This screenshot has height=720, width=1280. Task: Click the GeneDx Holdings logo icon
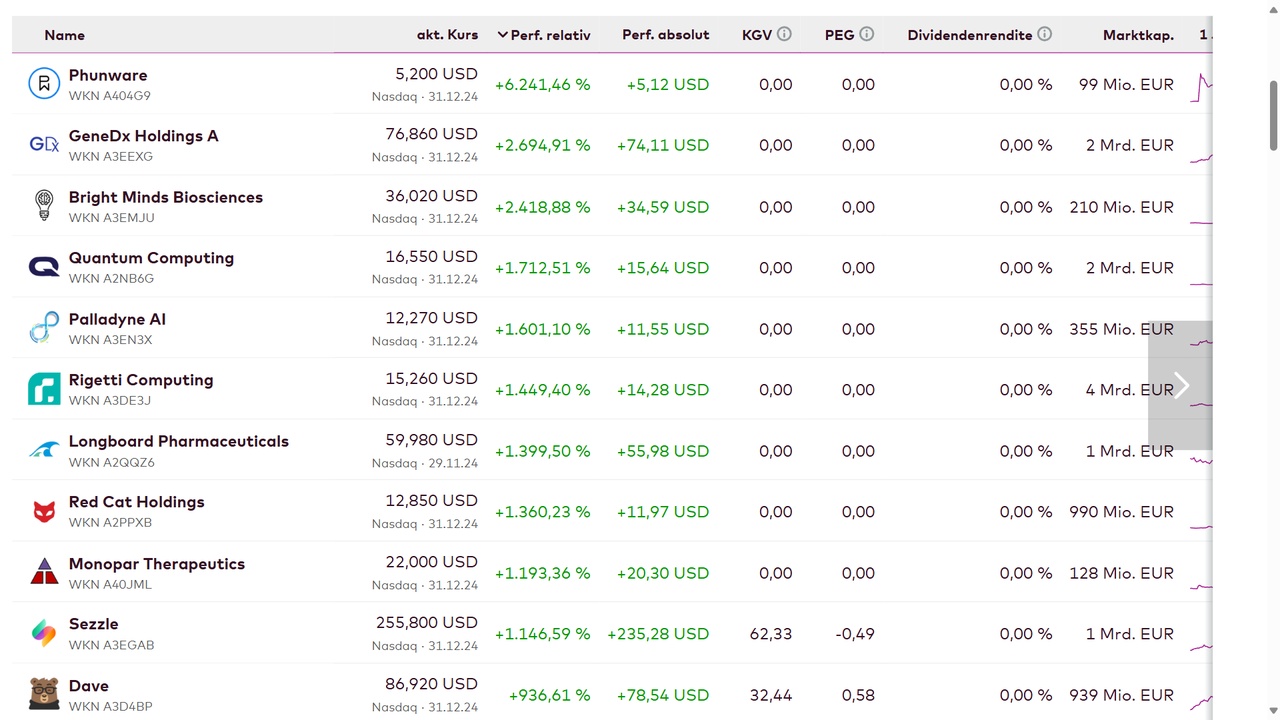(44, 145)
